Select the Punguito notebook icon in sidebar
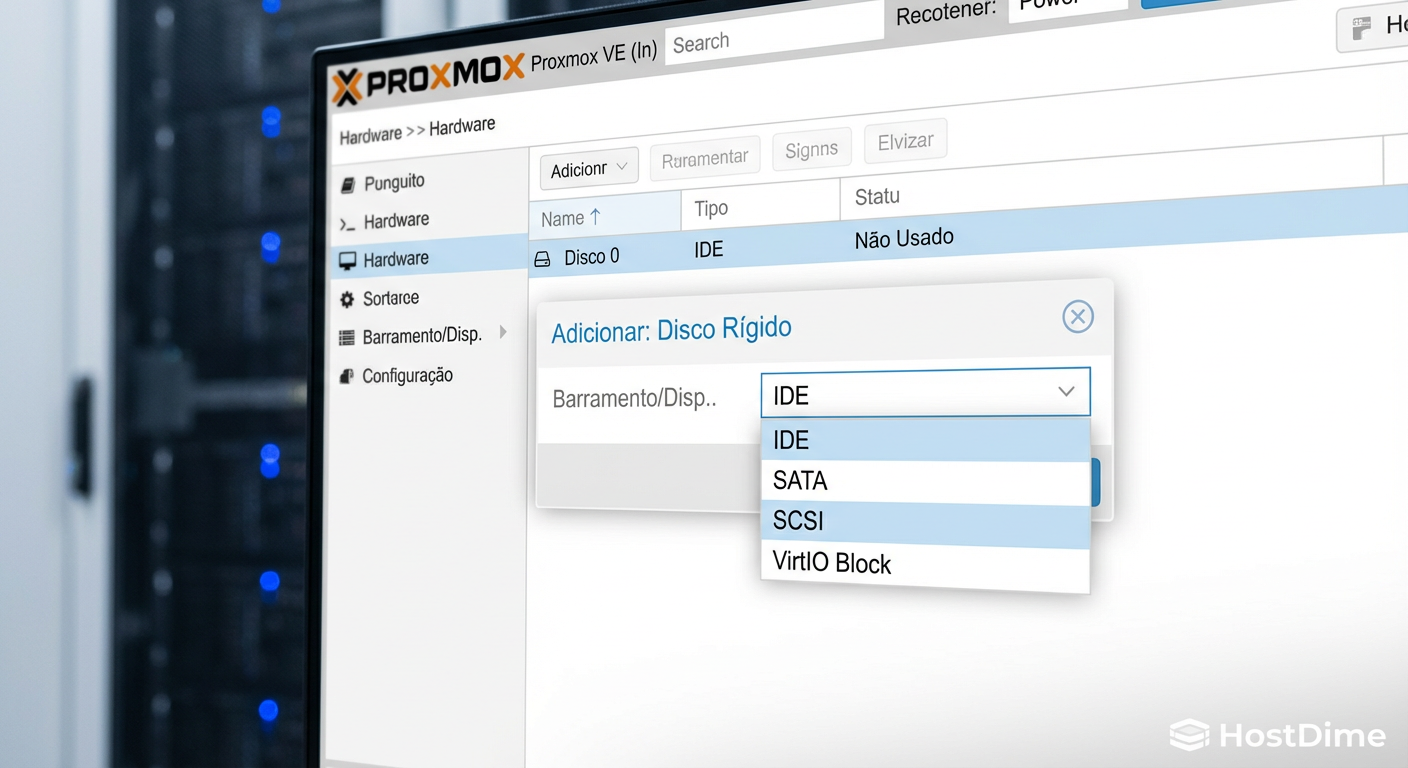The width and height of the screenshot is (1408, 768). [349, 182]
